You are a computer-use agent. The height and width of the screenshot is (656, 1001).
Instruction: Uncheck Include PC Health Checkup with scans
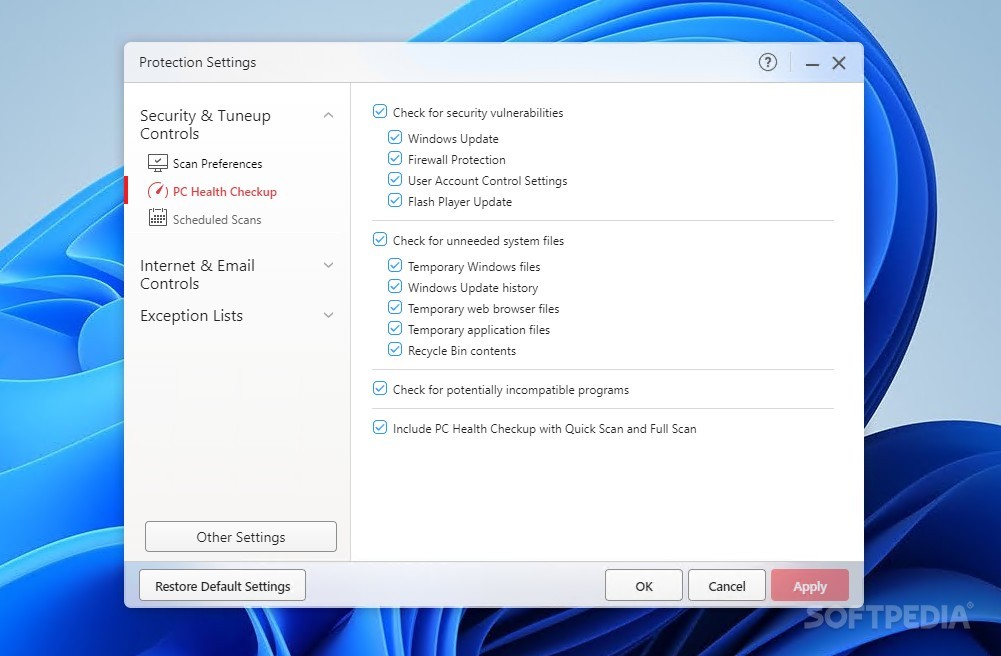380,428
